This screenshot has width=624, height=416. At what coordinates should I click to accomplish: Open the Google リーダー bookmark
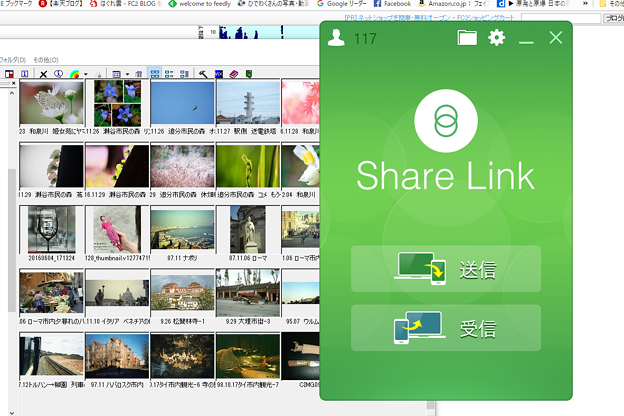point(342,4)
